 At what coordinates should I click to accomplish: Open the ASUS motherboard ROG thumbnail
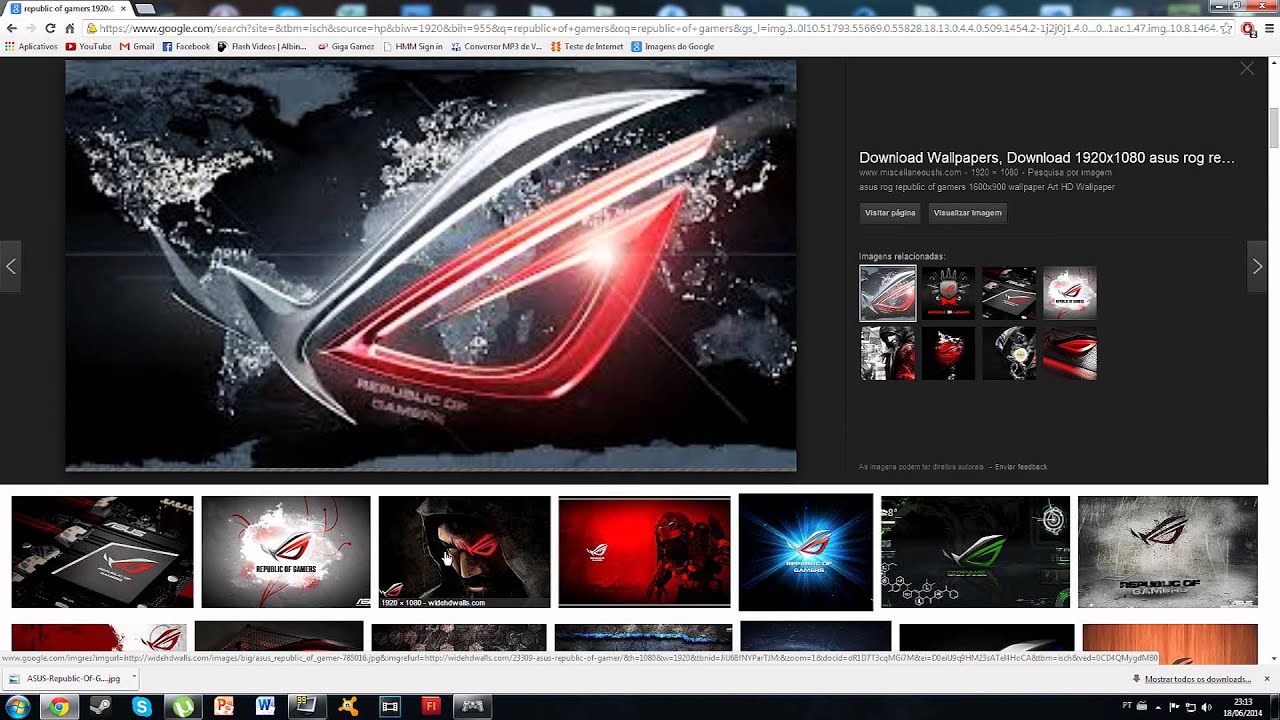102,551
